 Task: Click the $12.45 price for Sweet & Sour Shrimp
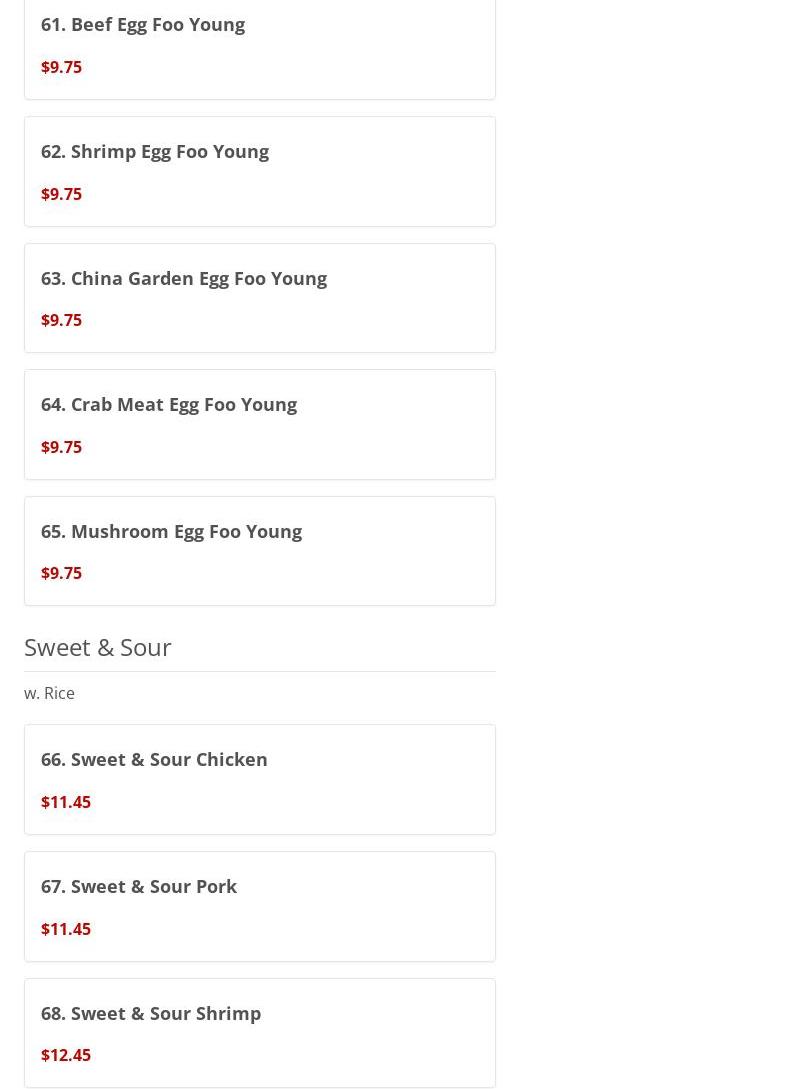click(x=65, y=1055)
